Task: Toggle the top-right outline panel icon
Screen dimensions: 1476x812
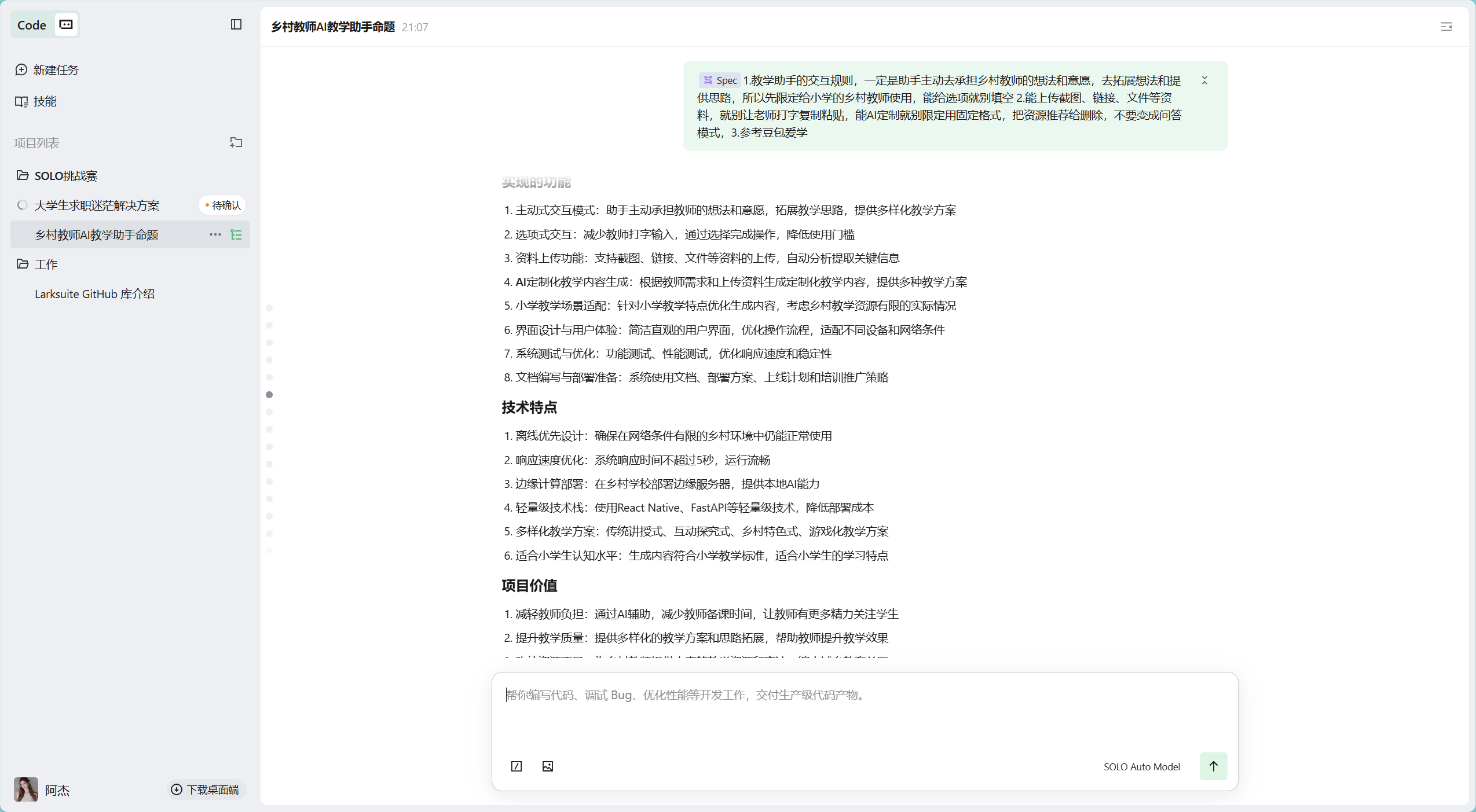Action: (1446, 27)
